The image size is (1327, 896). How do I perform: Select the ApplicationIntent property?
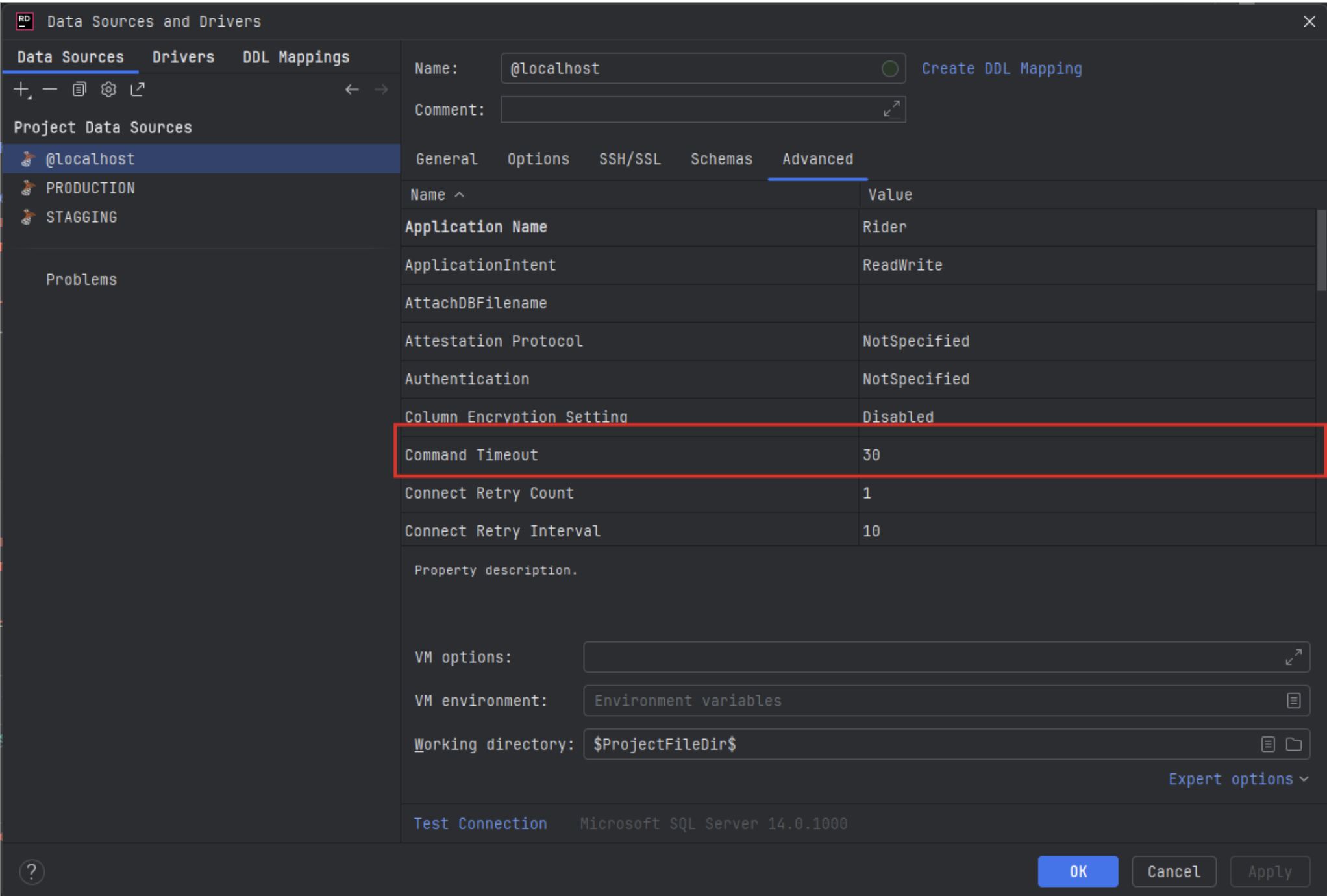coord(630,265)
